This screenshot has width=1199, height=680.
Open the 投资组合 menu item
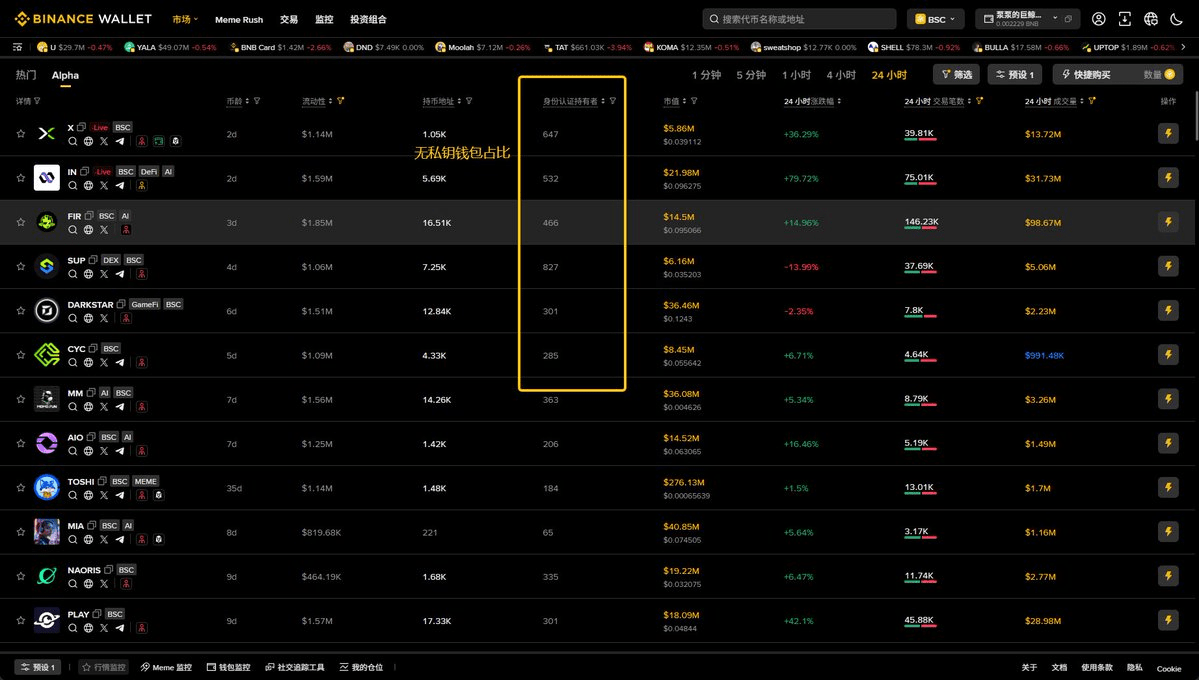coord(368,19)
